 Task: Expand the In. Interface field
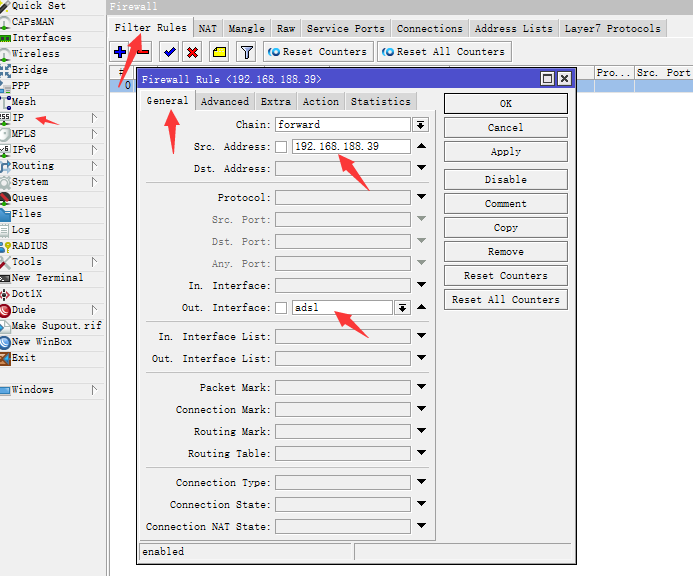(x=422, y=285)
